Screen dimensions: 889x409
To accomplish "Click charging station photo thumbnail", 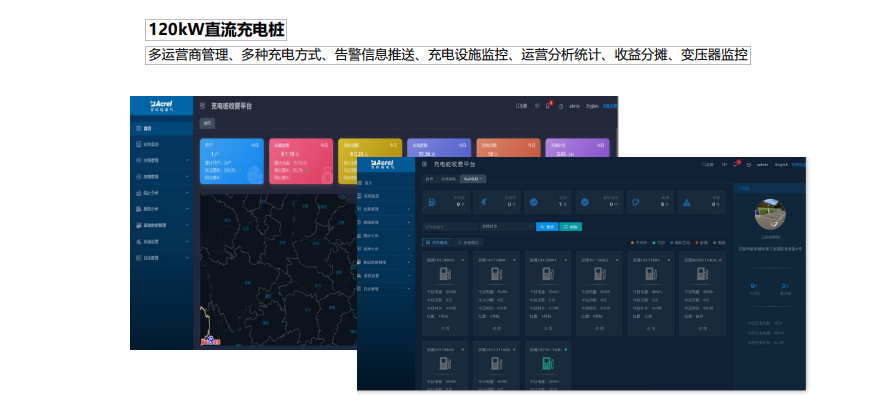I will [x=771, y=214].
